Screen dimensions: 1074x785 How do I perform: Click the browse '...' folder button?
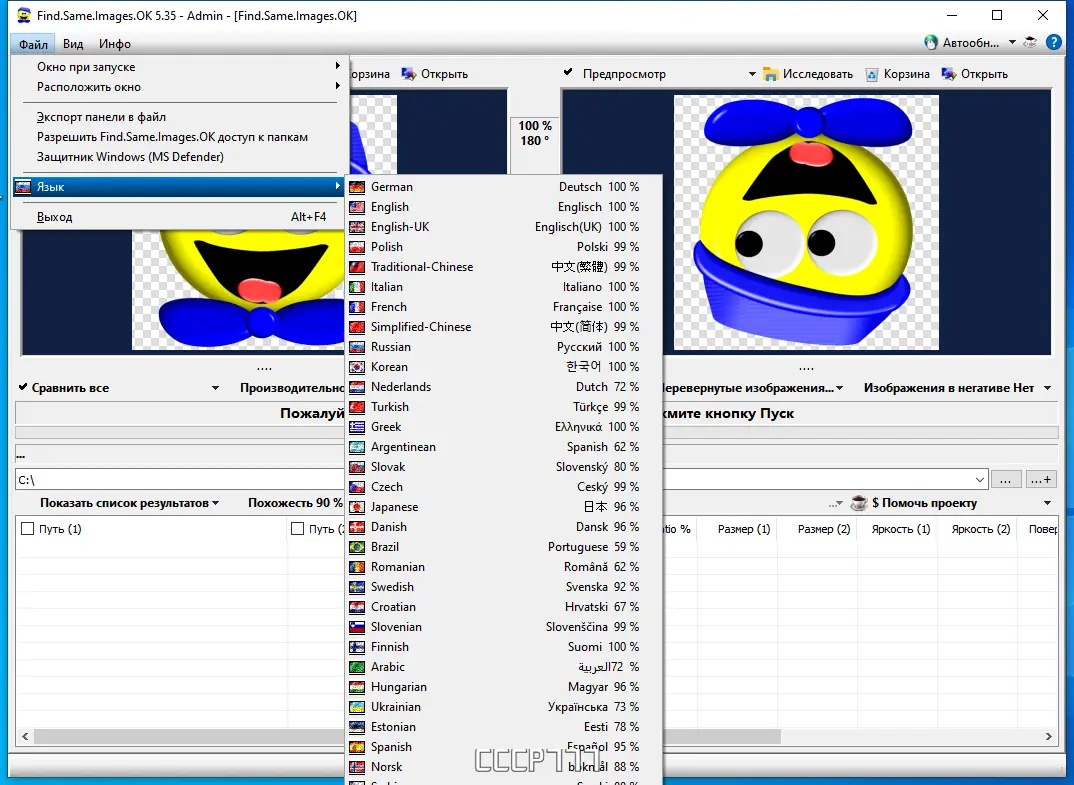click(x=1005, y=479)
